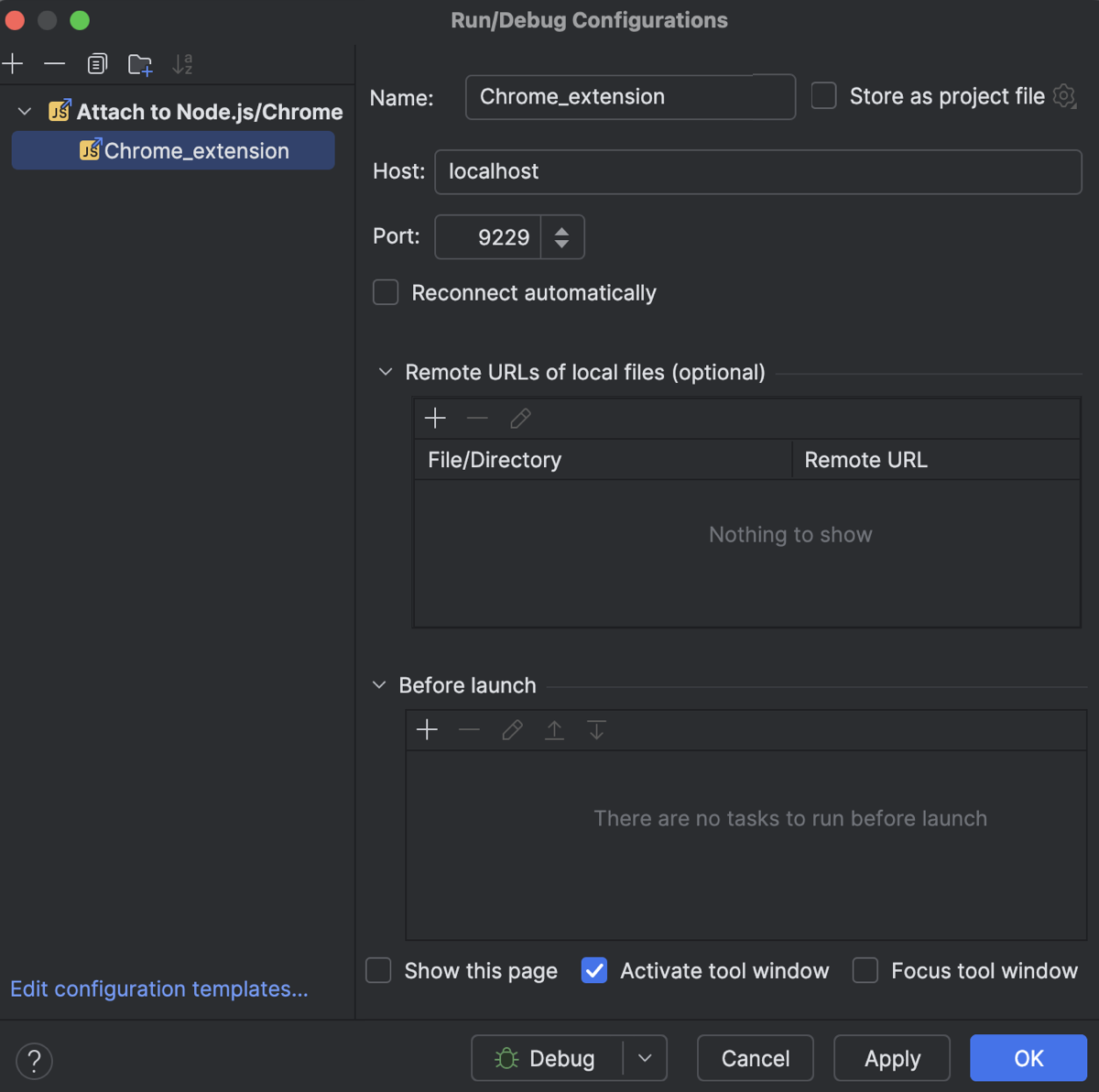
Task: Enable Focus tool window
Action: (865, 970)
